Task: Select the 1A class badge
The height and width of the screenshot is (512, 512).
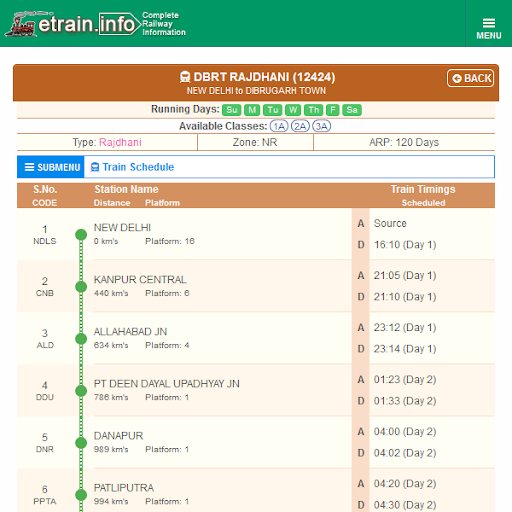Action: point(279,126)
